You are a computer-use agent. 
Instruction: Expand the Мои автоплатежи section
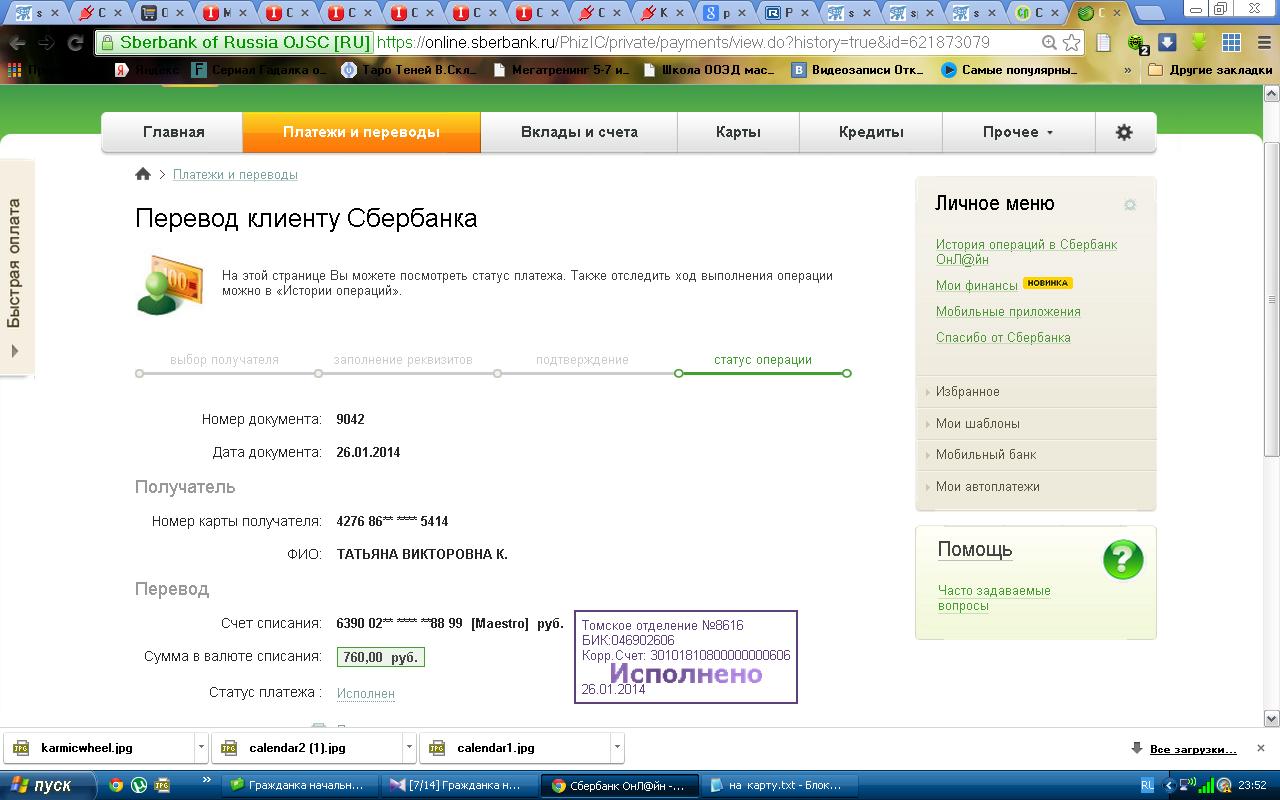coord(1035,487)
